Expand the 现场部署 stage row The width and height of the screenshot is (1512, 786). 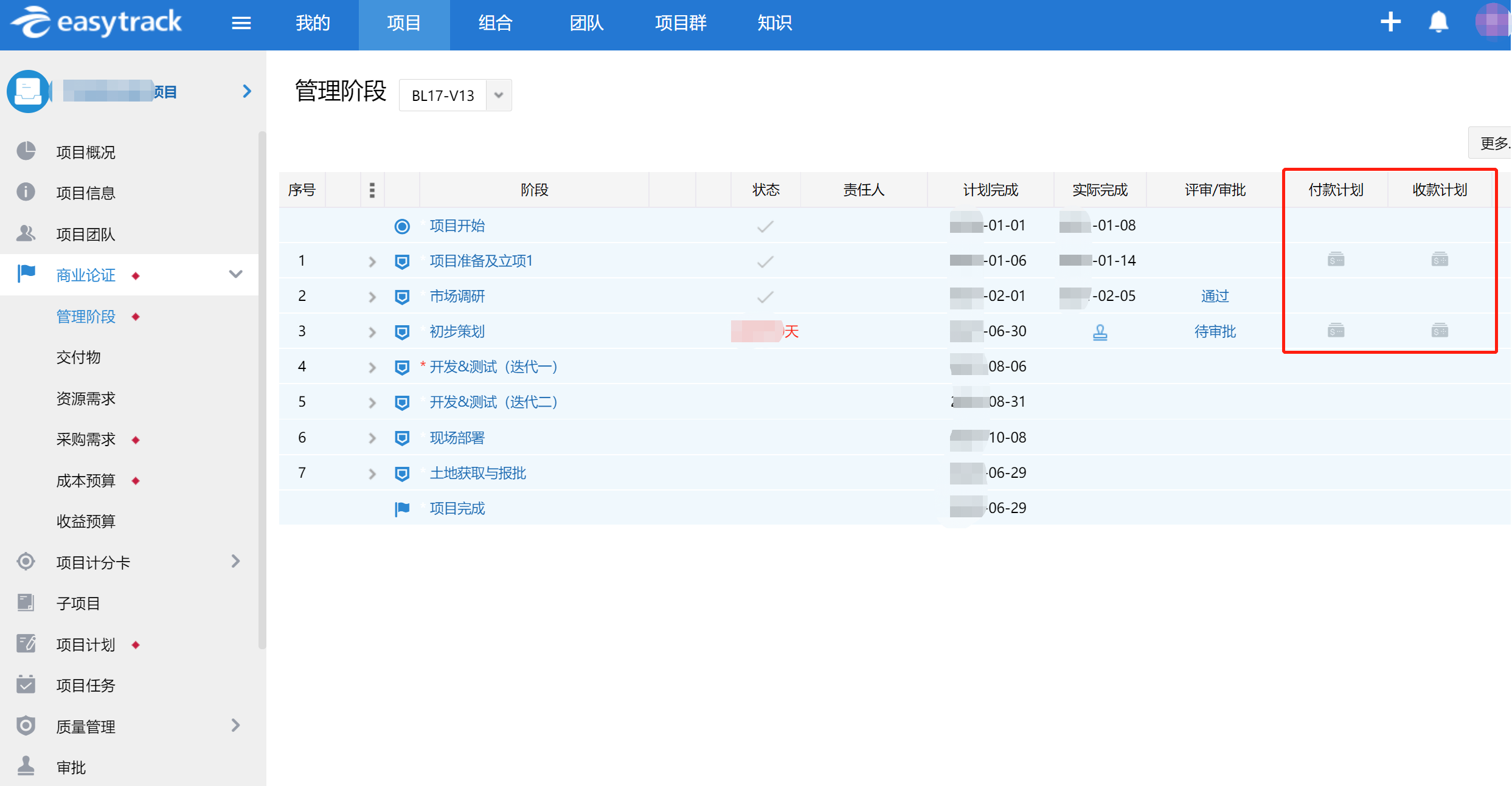click(372, 438)
